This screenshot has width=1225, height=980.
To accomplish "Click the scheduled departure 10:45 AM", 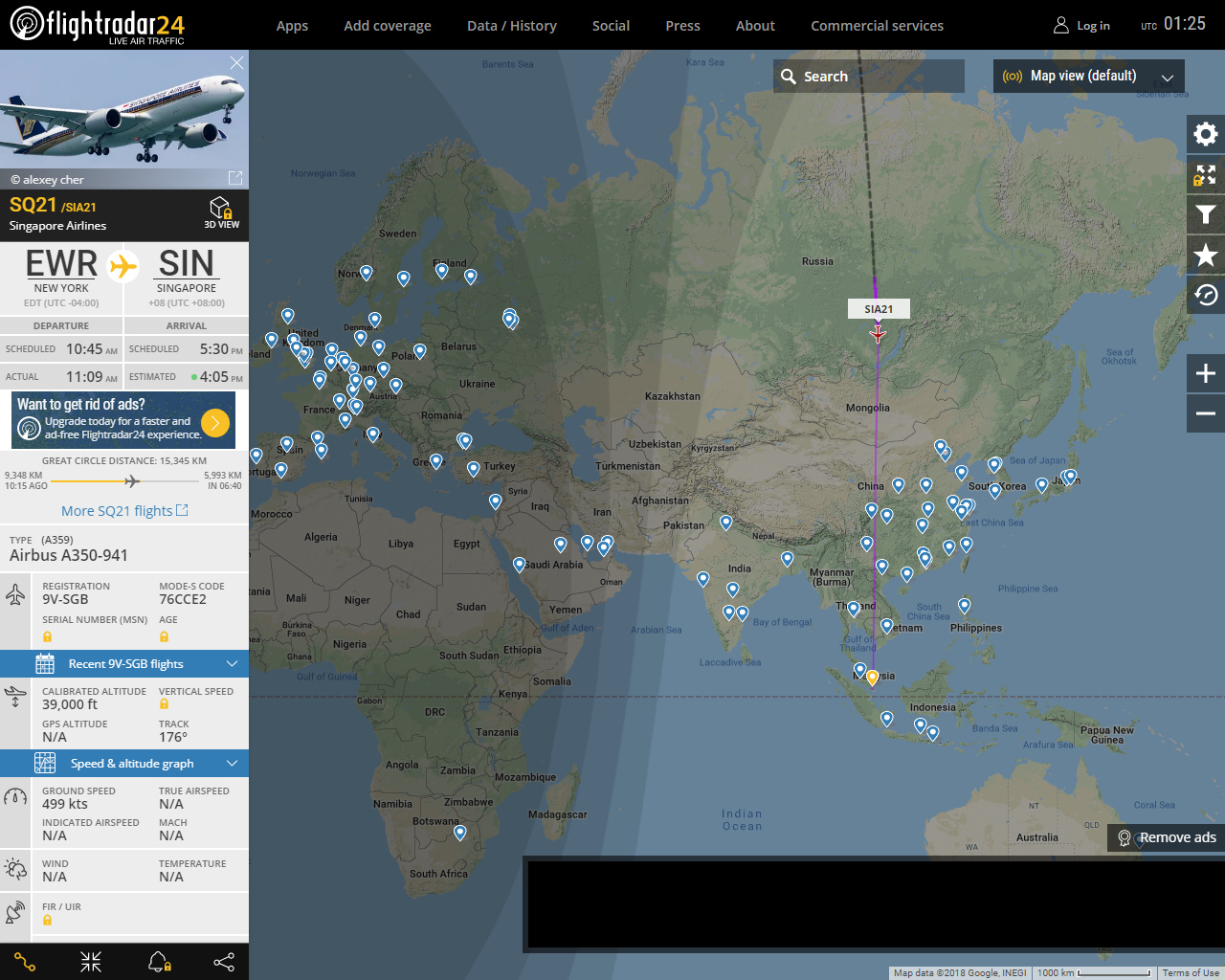I will coord(92,349).
